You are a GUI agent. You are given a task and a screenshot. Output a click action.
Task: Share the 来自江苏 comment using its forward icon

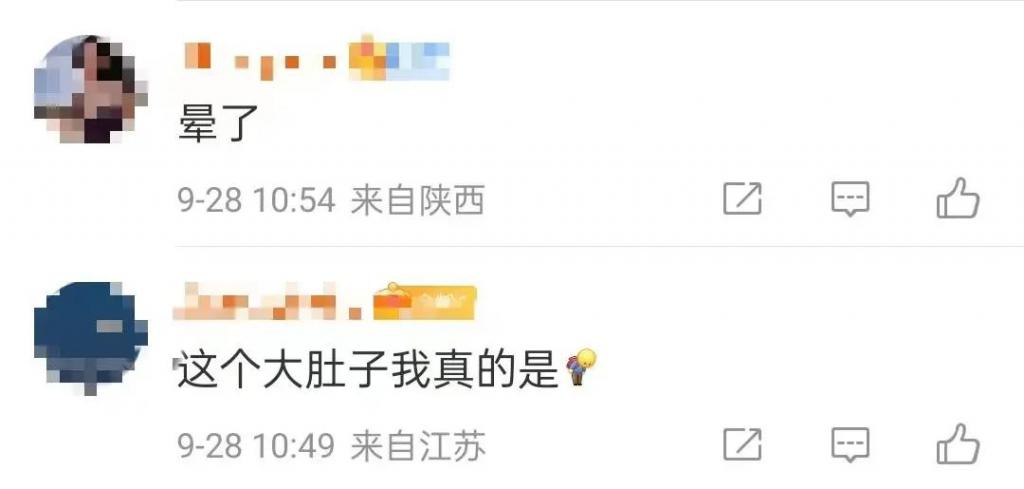click(743, 445)
